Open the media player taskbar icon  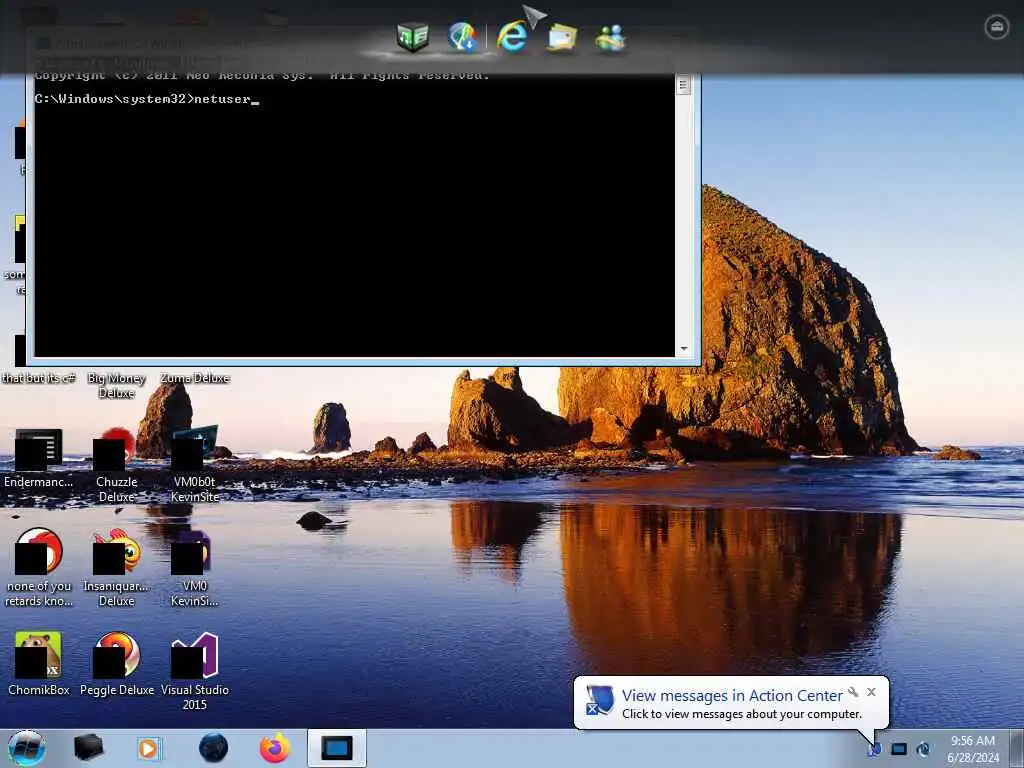click(149, 748)
